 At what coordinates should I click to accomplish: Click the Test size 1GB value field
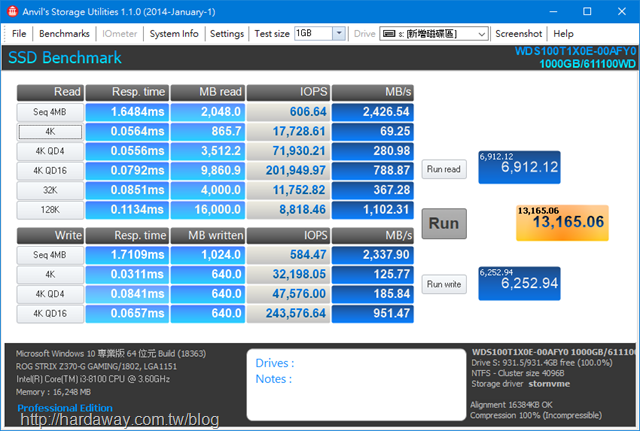pos(313,33)
